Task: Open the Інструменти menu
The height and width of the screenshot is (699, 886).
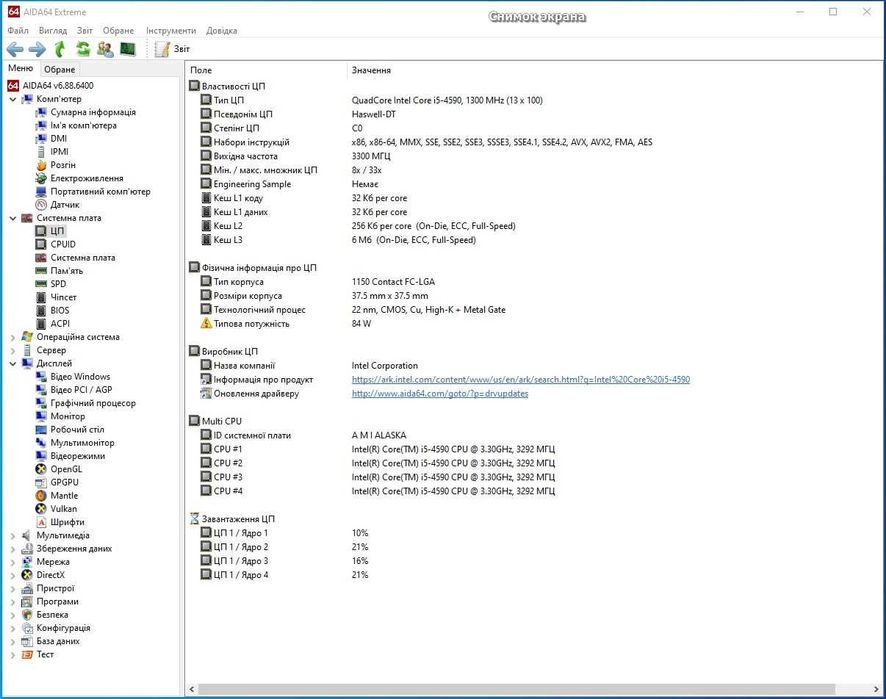Action: click(171, 31)
